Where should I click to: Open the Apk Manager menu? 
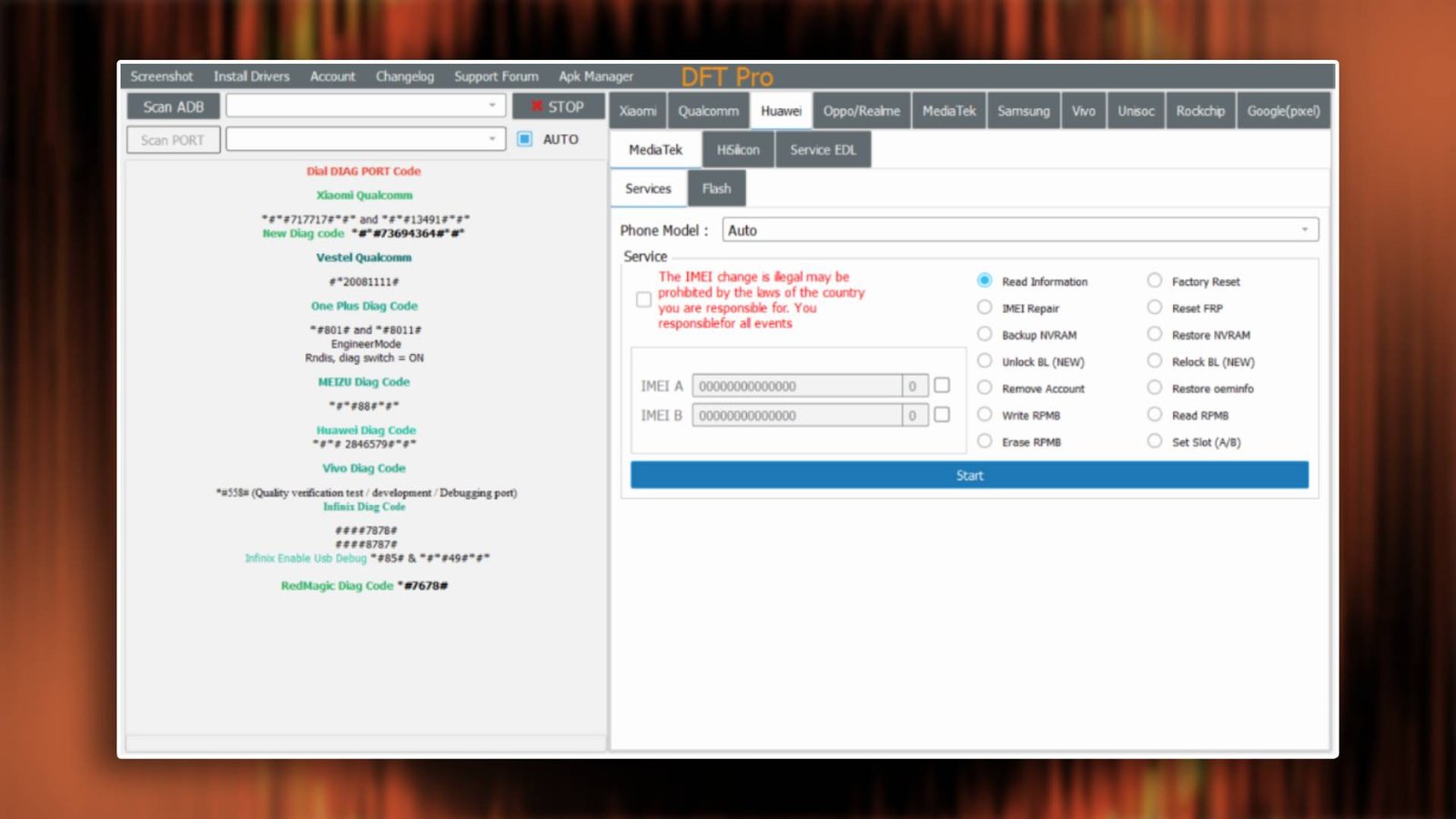(x=596, y=76)
